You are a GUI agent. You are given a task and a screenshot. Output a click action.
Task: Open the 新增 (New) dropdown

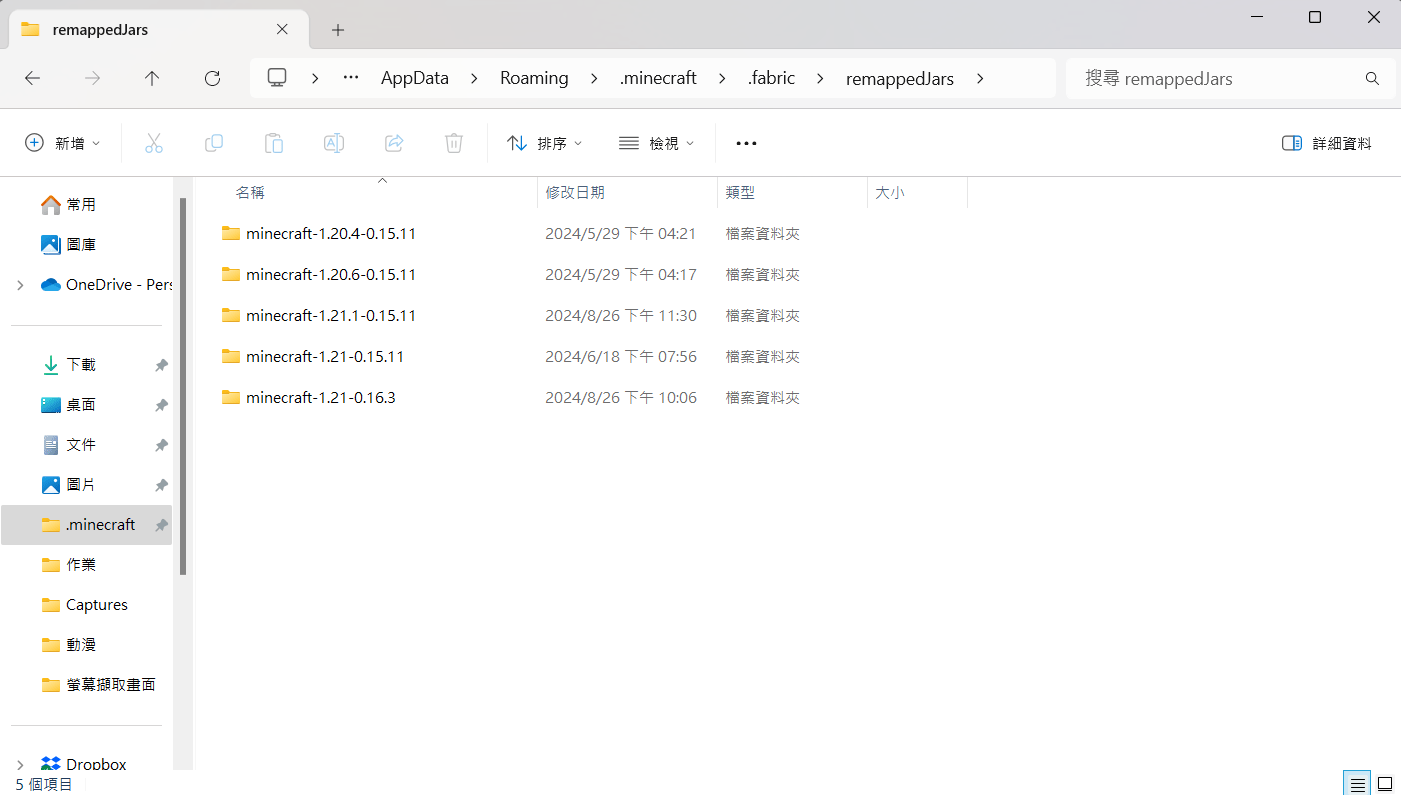point(63,143)
